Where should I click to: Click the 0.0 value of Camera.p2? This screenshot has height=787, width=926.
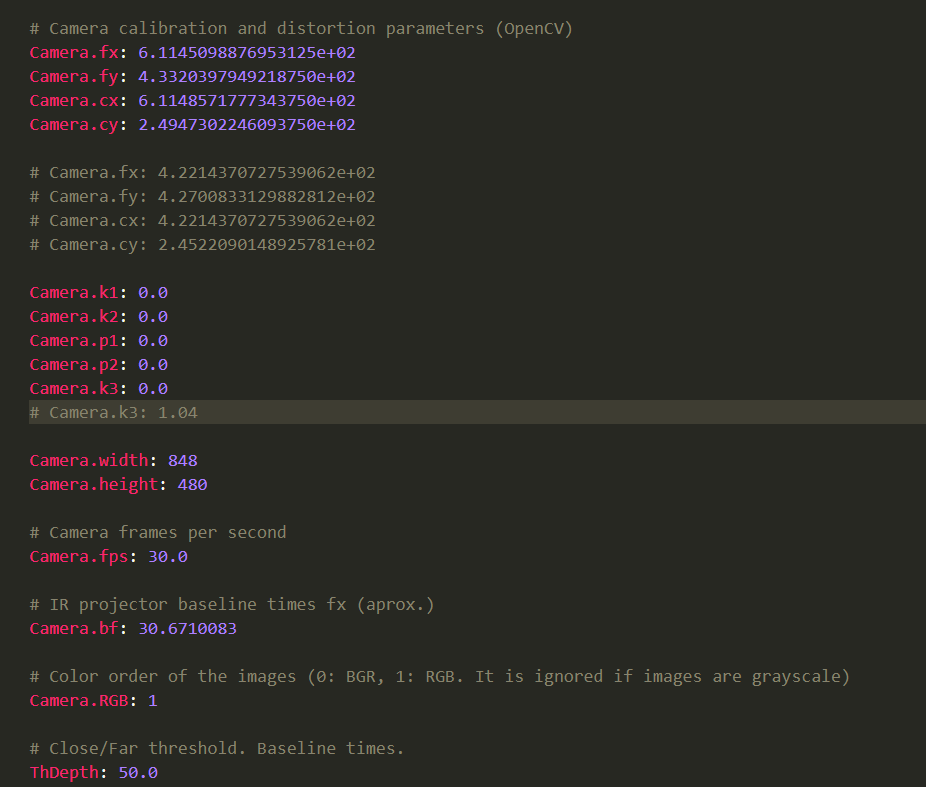point(153,365)
